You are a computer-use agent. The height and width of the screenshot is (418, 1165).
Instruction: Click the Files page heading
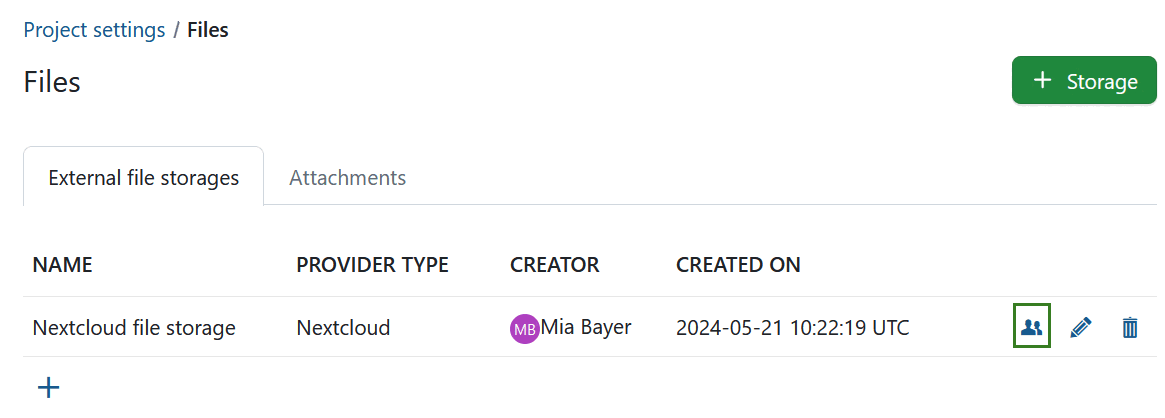[52, 82]
